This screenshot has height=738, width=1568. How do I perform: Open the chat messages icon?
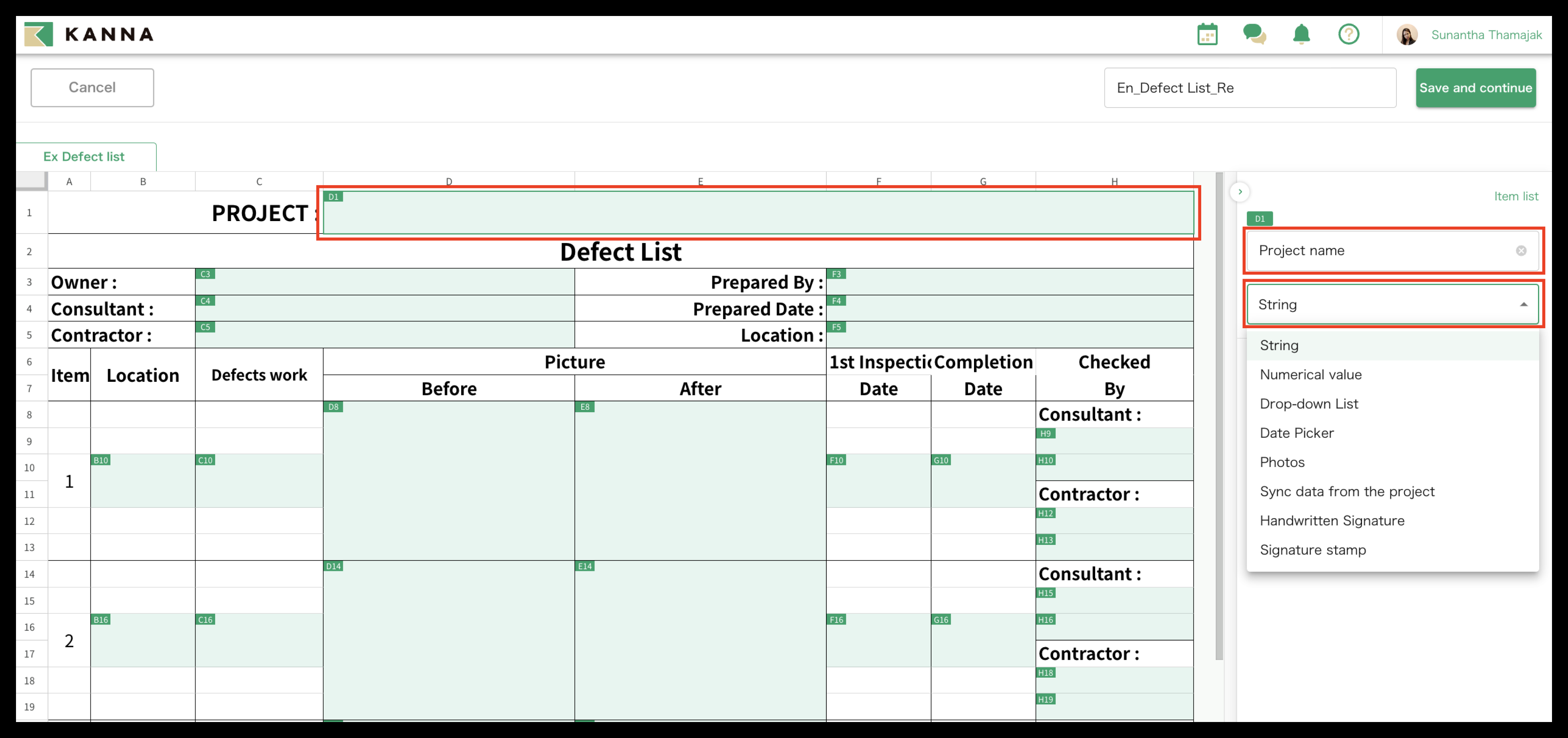click(1254, 35)
